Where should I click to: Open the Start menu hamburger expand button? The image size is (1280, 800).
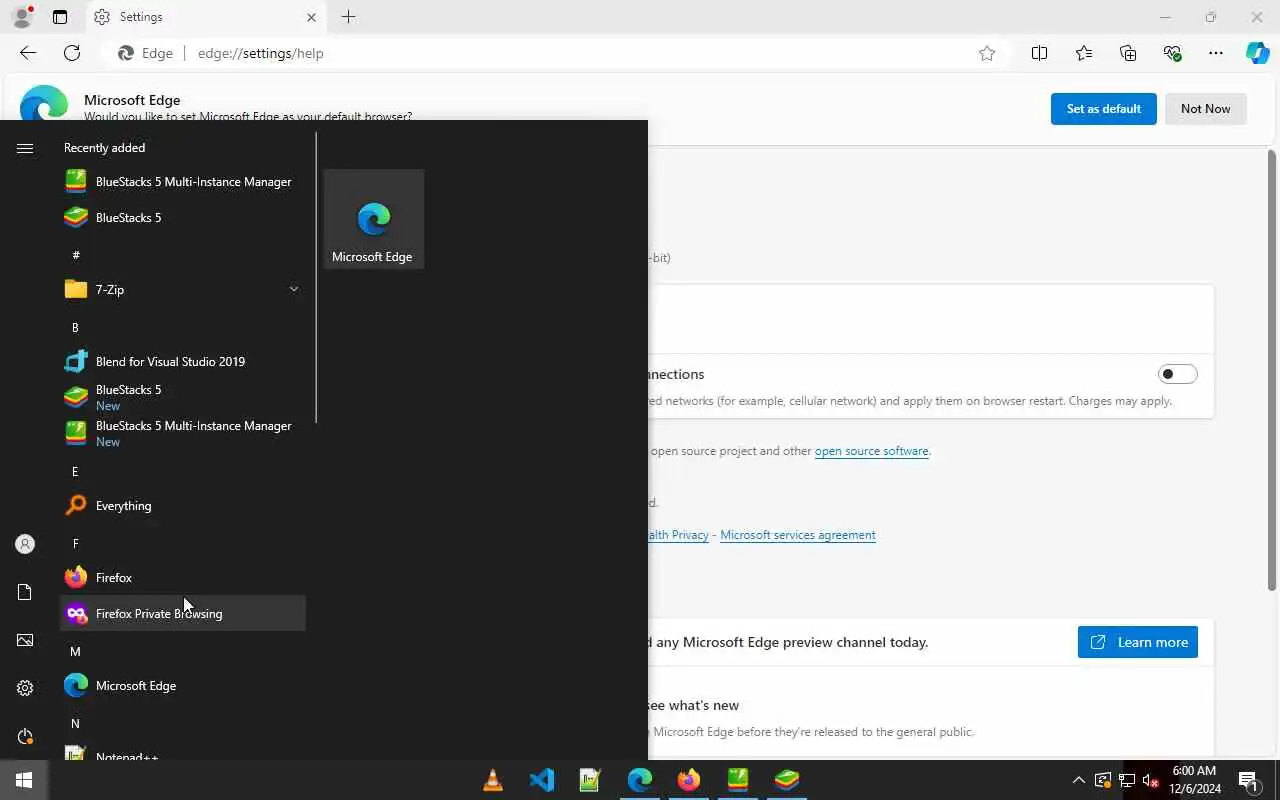click(25, 148)
